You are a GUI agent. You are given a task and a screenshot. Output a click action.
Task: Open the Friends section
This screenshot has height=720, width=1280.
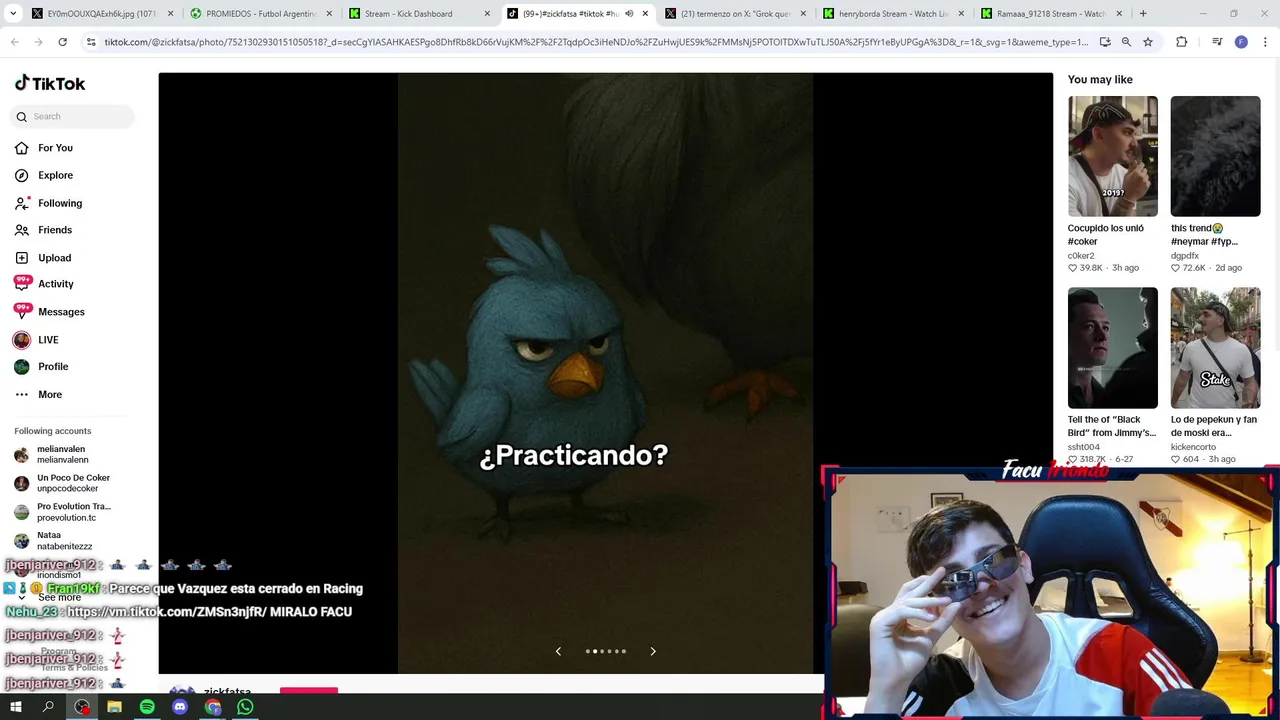(55, 230)
